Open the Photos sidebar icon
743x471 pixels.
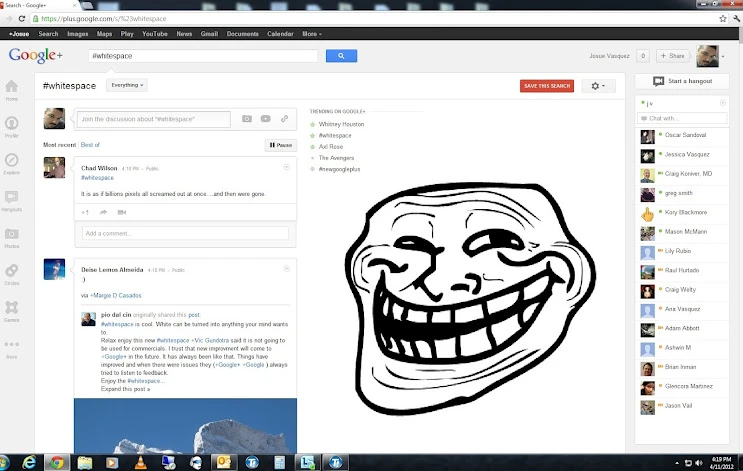click(11, 234)
